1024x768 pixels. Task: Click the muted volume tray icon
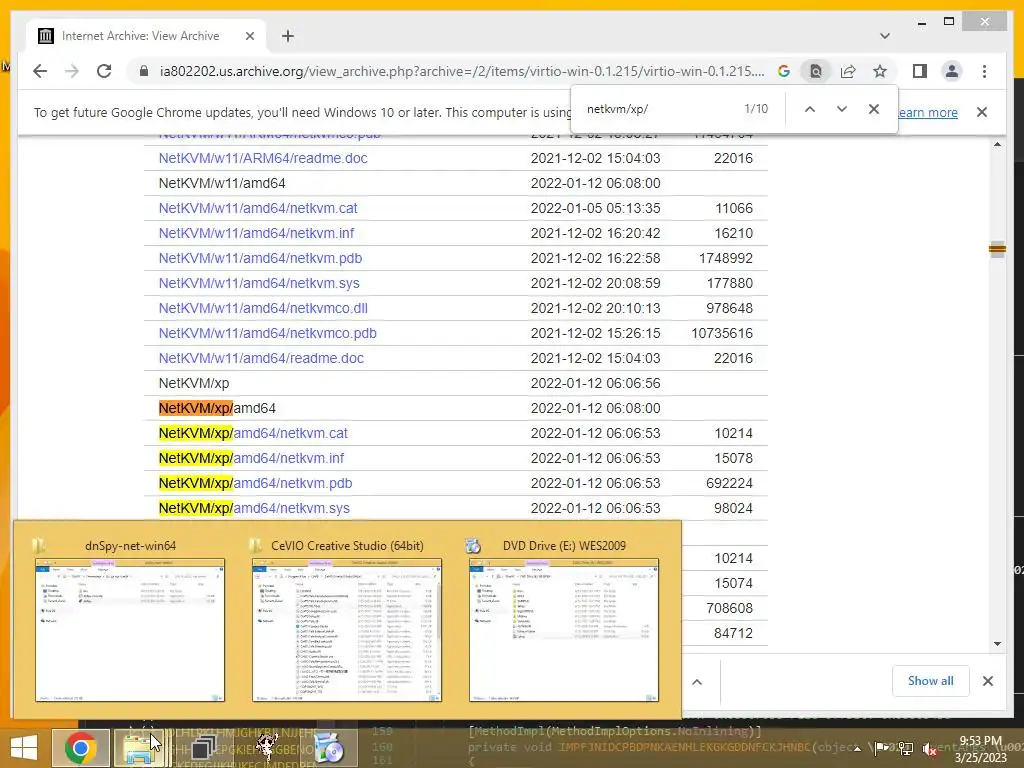[929, 748]
